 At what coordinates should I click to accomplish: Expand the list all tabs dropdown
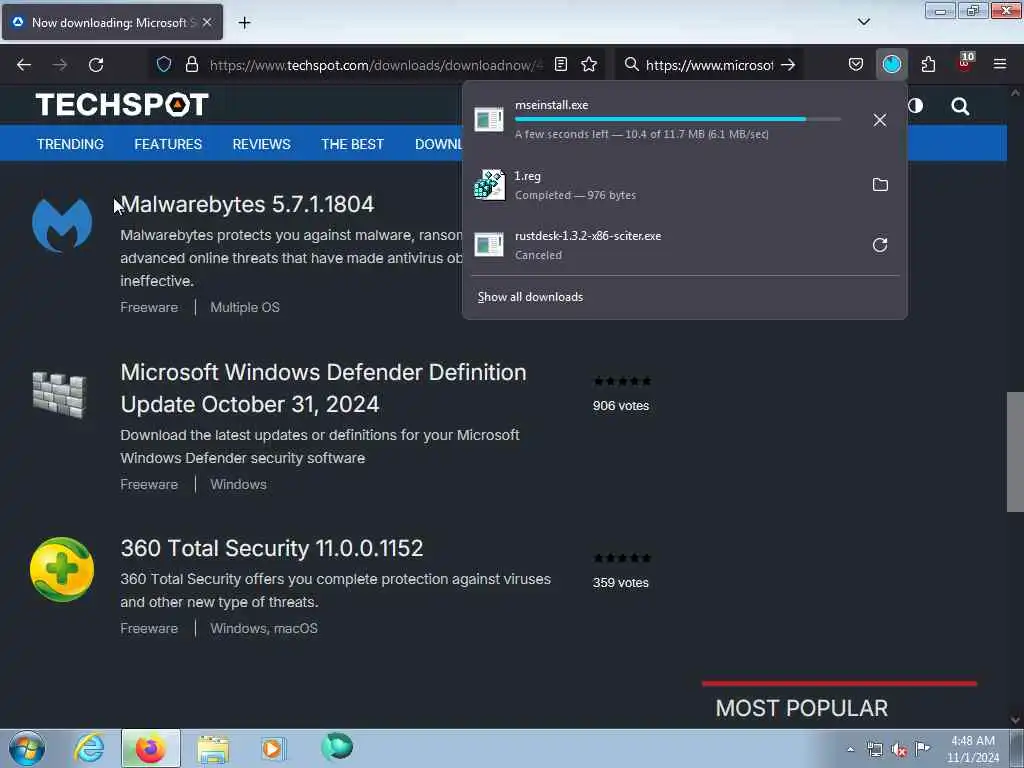pyautogui.click(x=863, y=22)
